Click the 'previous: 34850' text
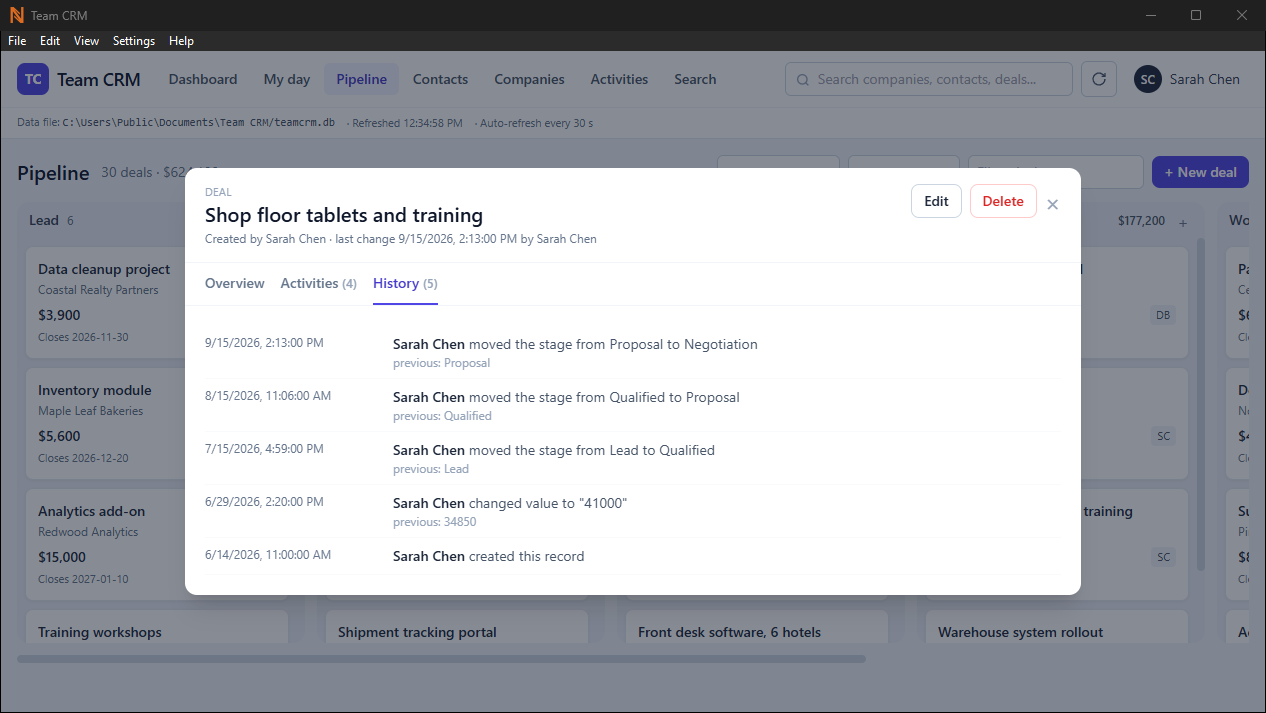 435,522
